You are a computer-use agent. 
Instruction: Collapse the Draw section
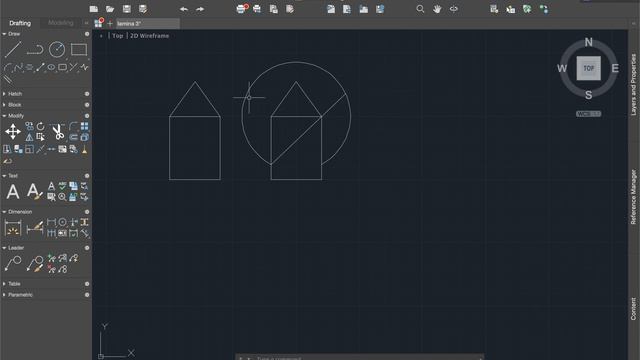pos(4,34)
